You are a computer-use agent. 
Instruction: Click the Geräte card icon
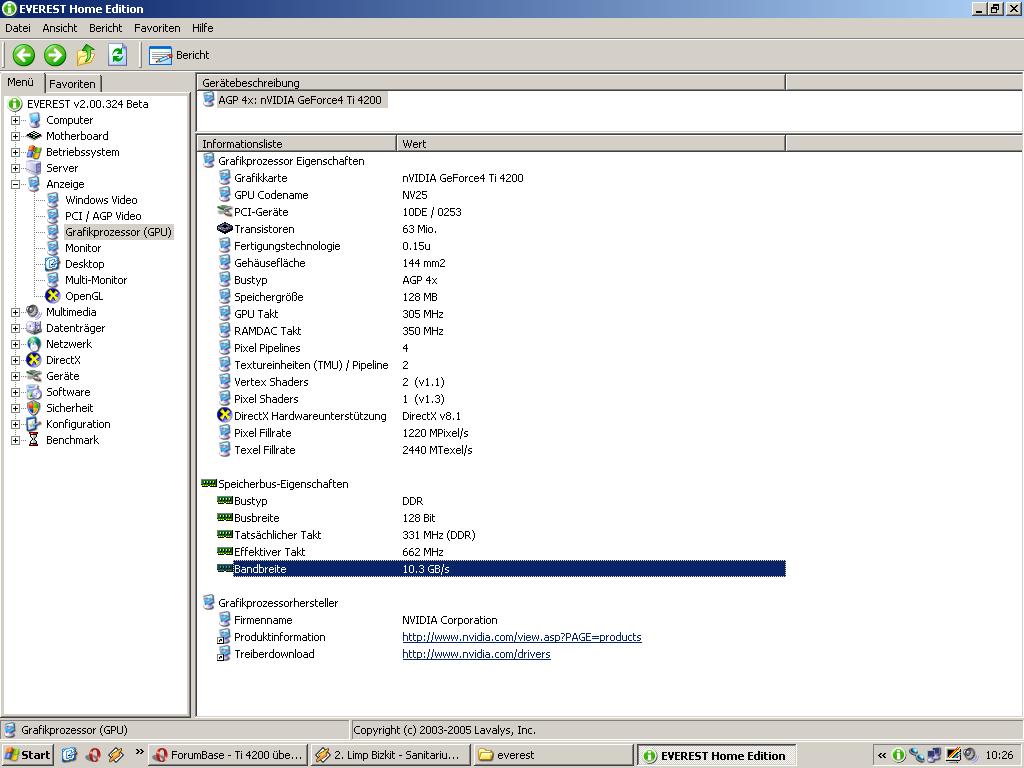pos(34,376)
